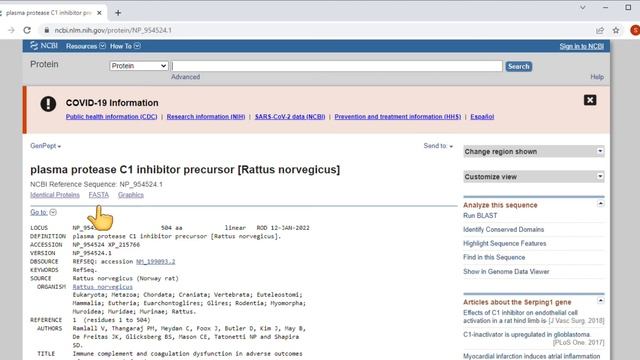640x360 pixels.
Task: Collapse the Articles about the Serping1 gene section
Action: coord(600,300)
